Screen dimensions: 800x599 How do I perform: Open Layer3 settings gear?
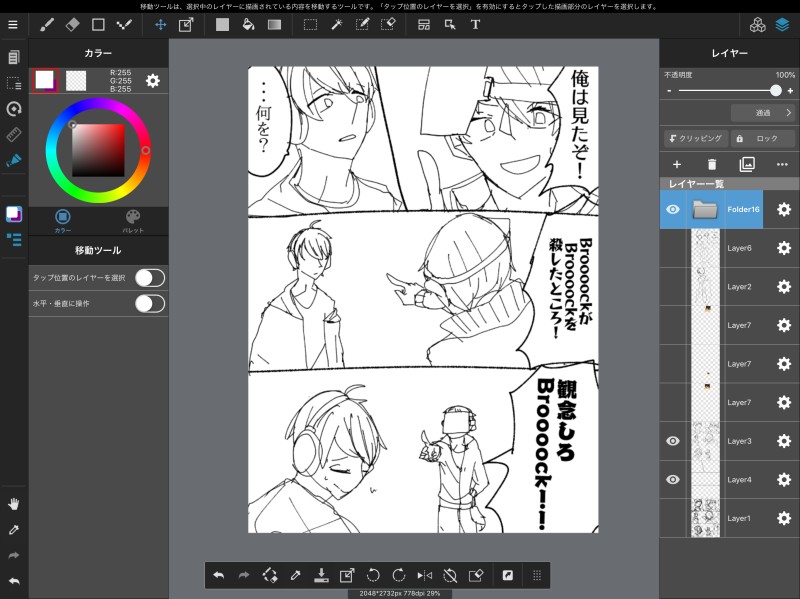784,441
